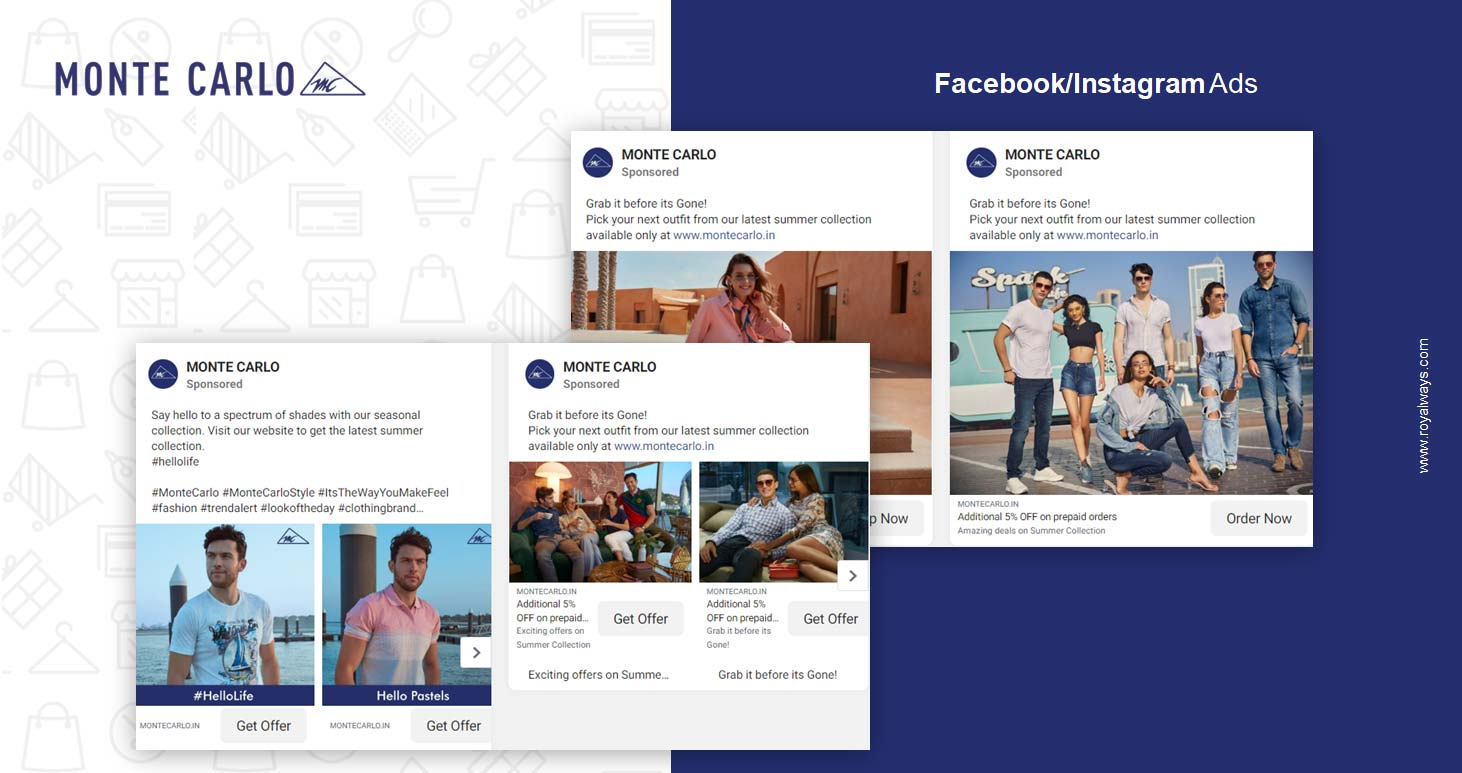Click Get Offer on the sofa couple card

click(x=830, y=619)
